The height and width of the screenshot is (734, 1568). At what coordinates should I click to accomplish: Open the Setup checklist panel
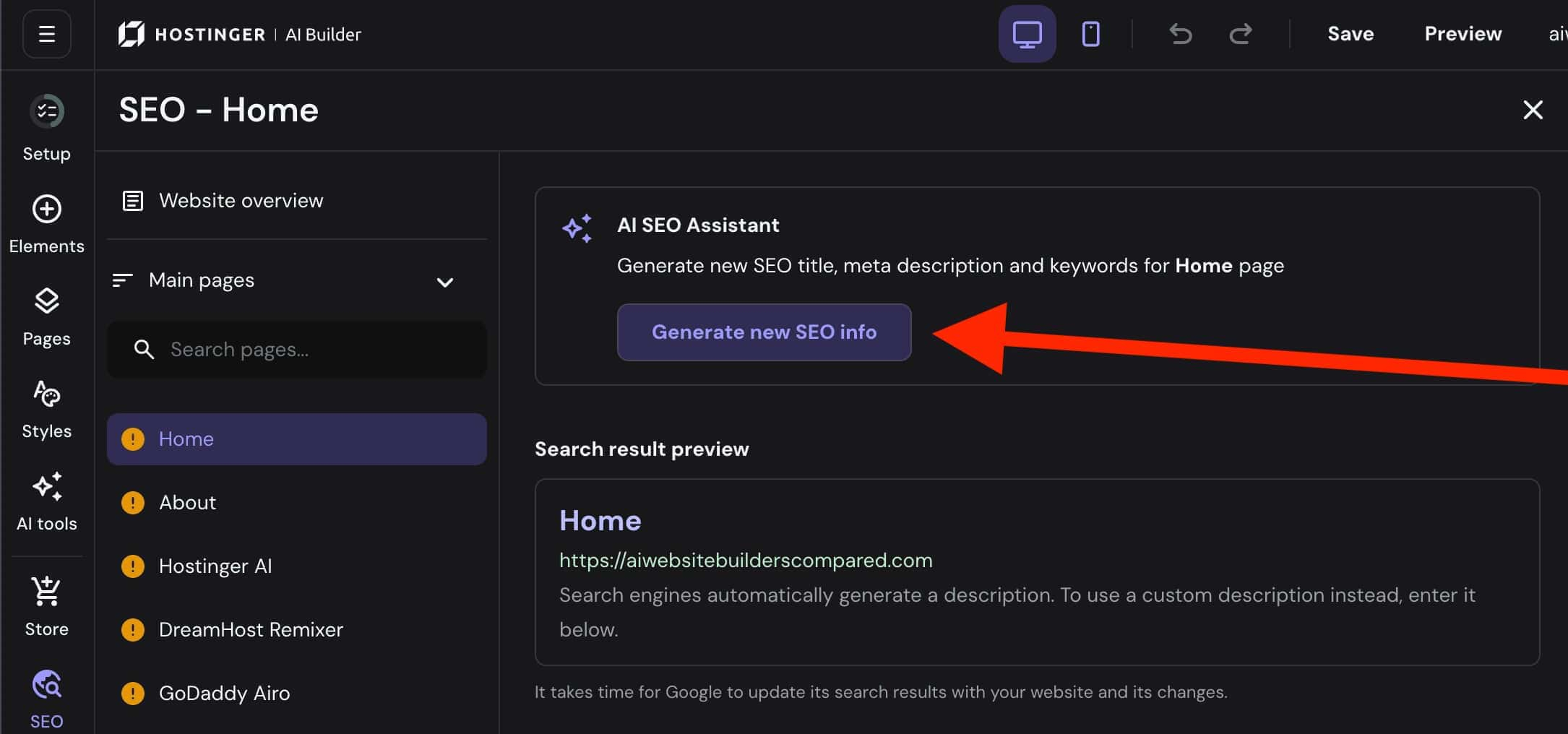click(x=47, y=129)
